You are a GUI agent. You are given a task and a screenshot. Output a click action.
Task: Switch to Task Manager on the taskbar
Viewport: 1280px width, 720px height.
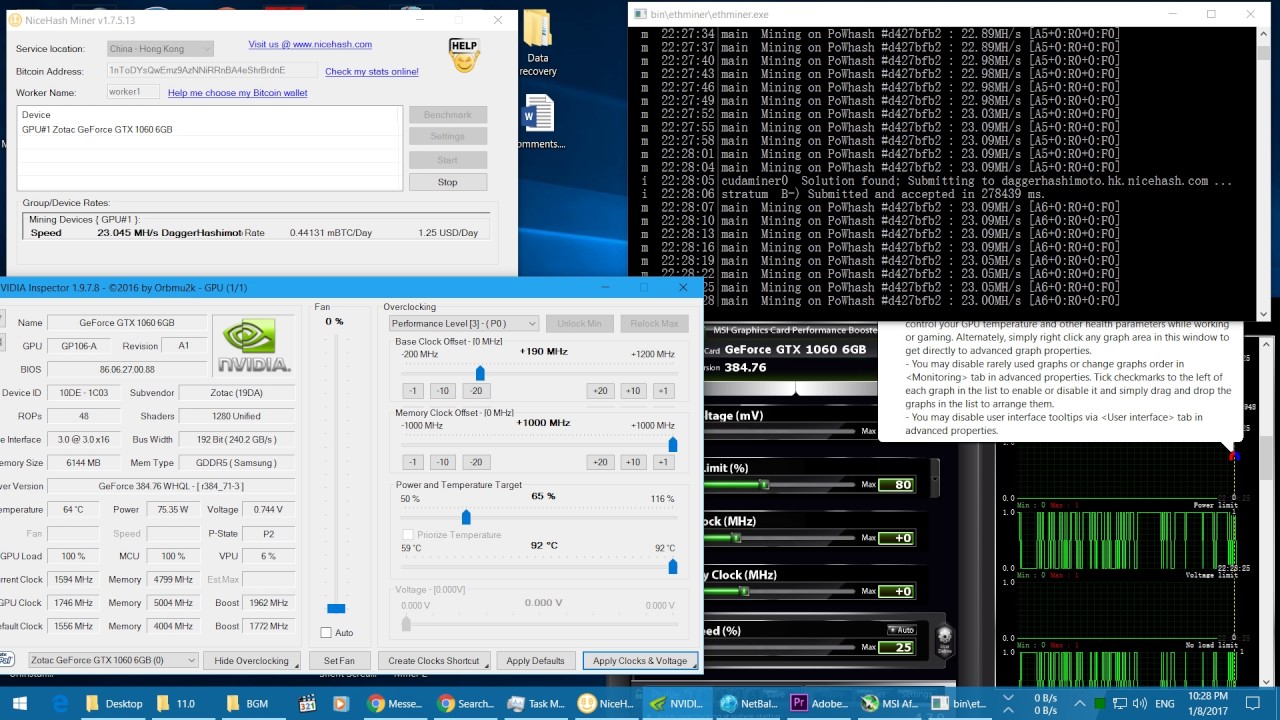(537, 703)
